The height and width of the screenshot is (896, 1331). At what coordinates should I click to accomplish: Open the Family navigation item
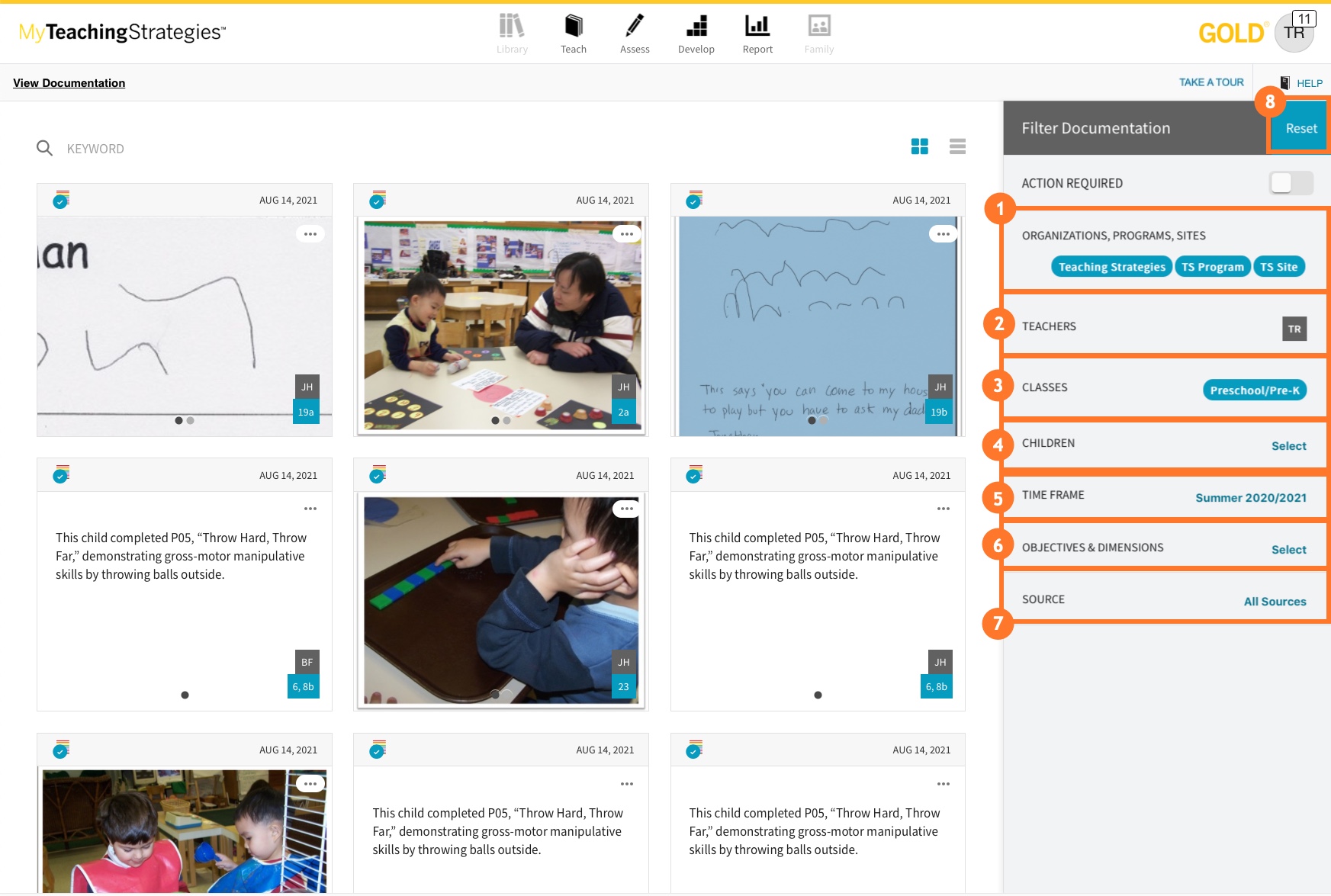818,34
